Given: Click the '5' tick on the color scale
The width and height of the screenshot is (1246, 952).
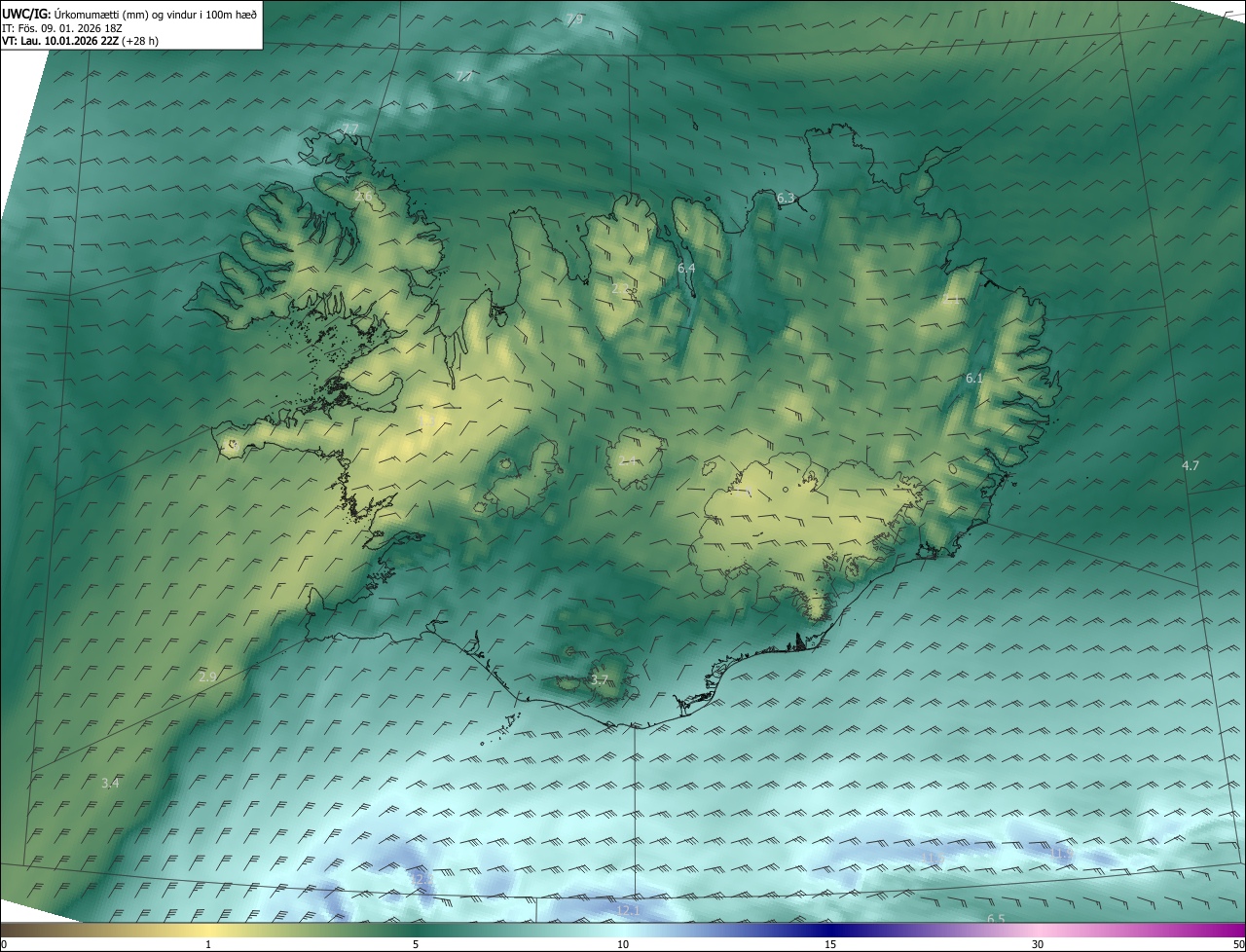Looking at the screenshot, I should tap(416, 944).
